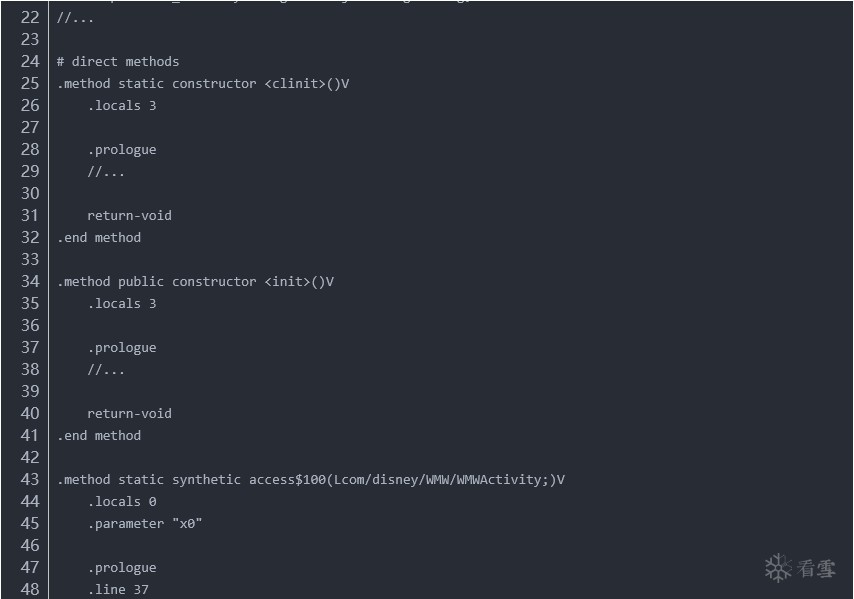Click ".end method" on line 32
The height and width of the screenshot is (599, 854).
[x=99, y=237]
